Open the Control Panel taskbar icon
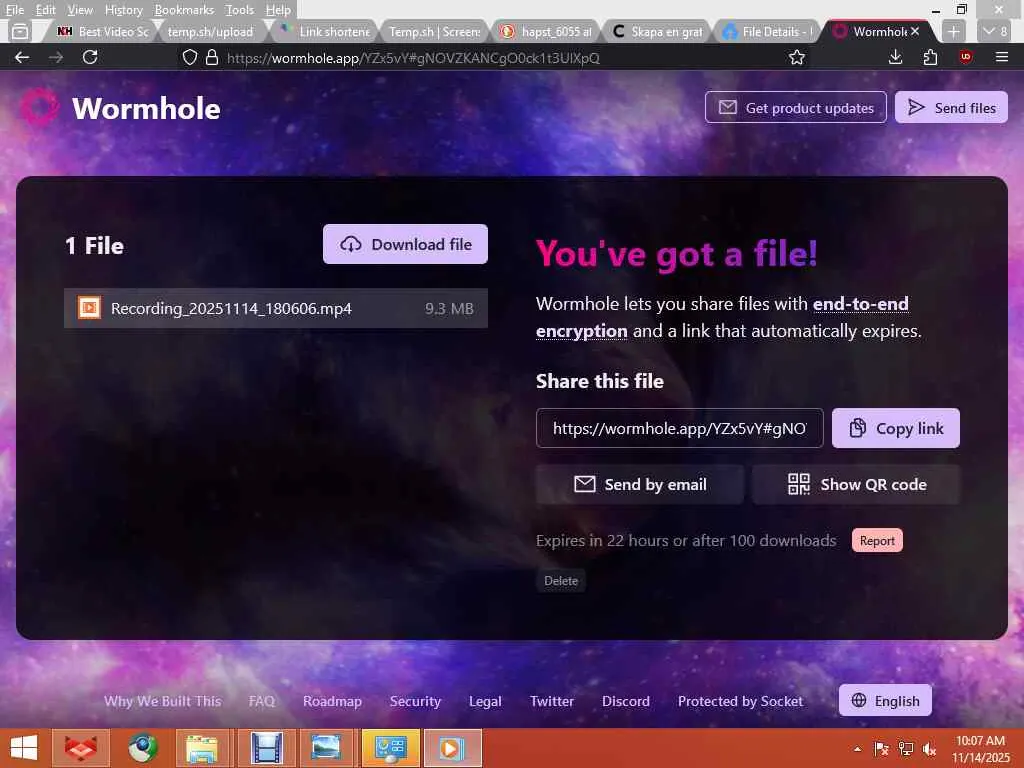 [390, 748]
